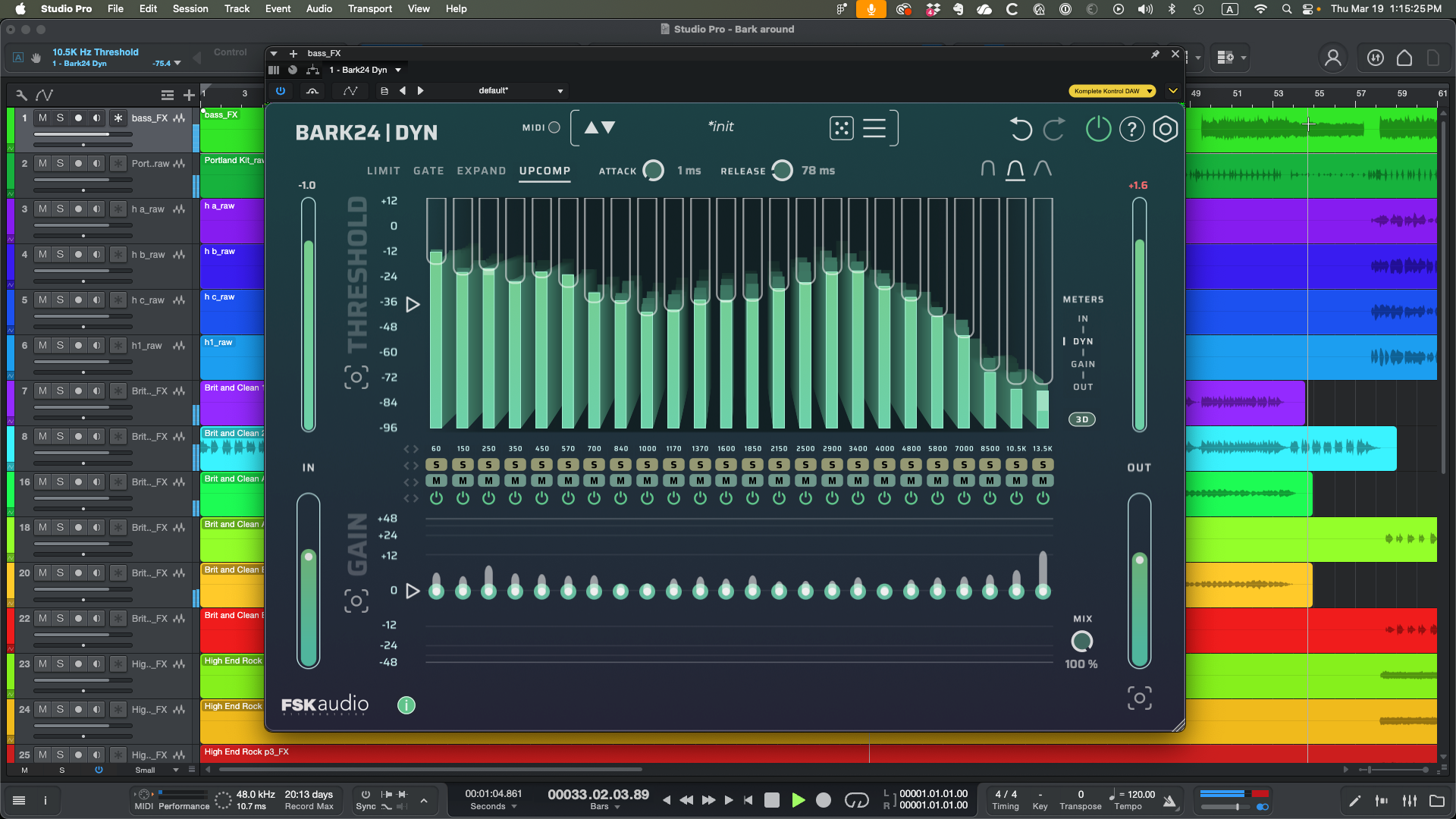Click the RELEASE knob
1456x819 pixels.
click(x=782, y=171)
